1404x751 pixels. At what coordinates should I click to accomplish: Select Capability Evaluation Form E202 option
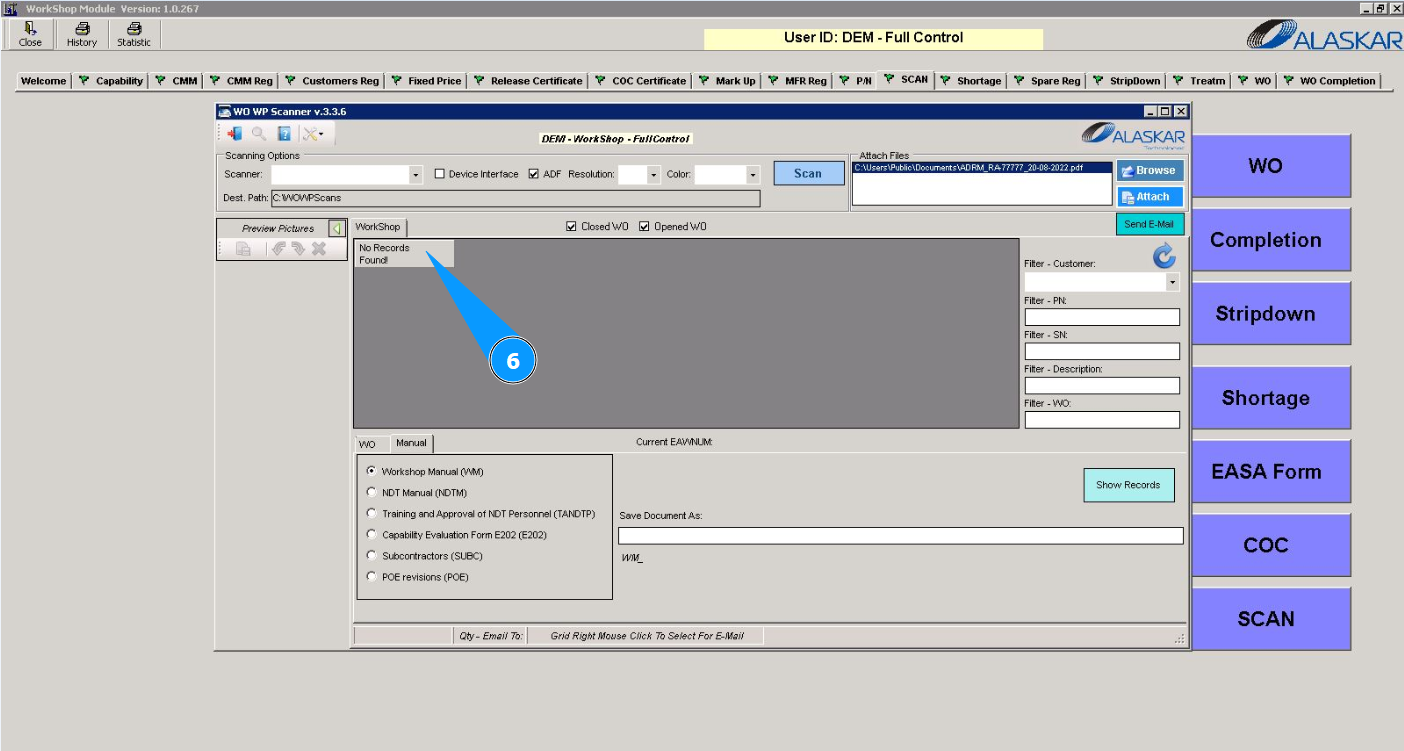click(x=372, y=534)
